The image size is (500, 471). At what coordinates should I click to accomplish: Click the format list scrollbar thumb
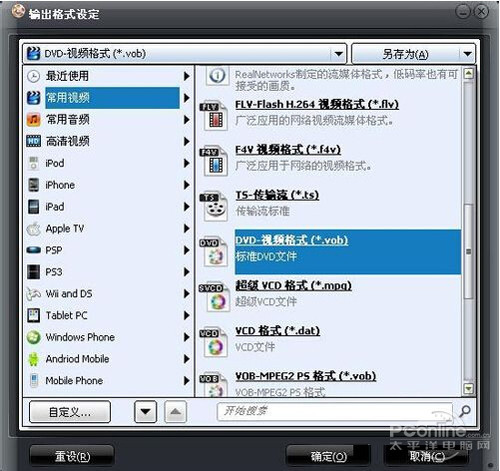pos(468,251)
